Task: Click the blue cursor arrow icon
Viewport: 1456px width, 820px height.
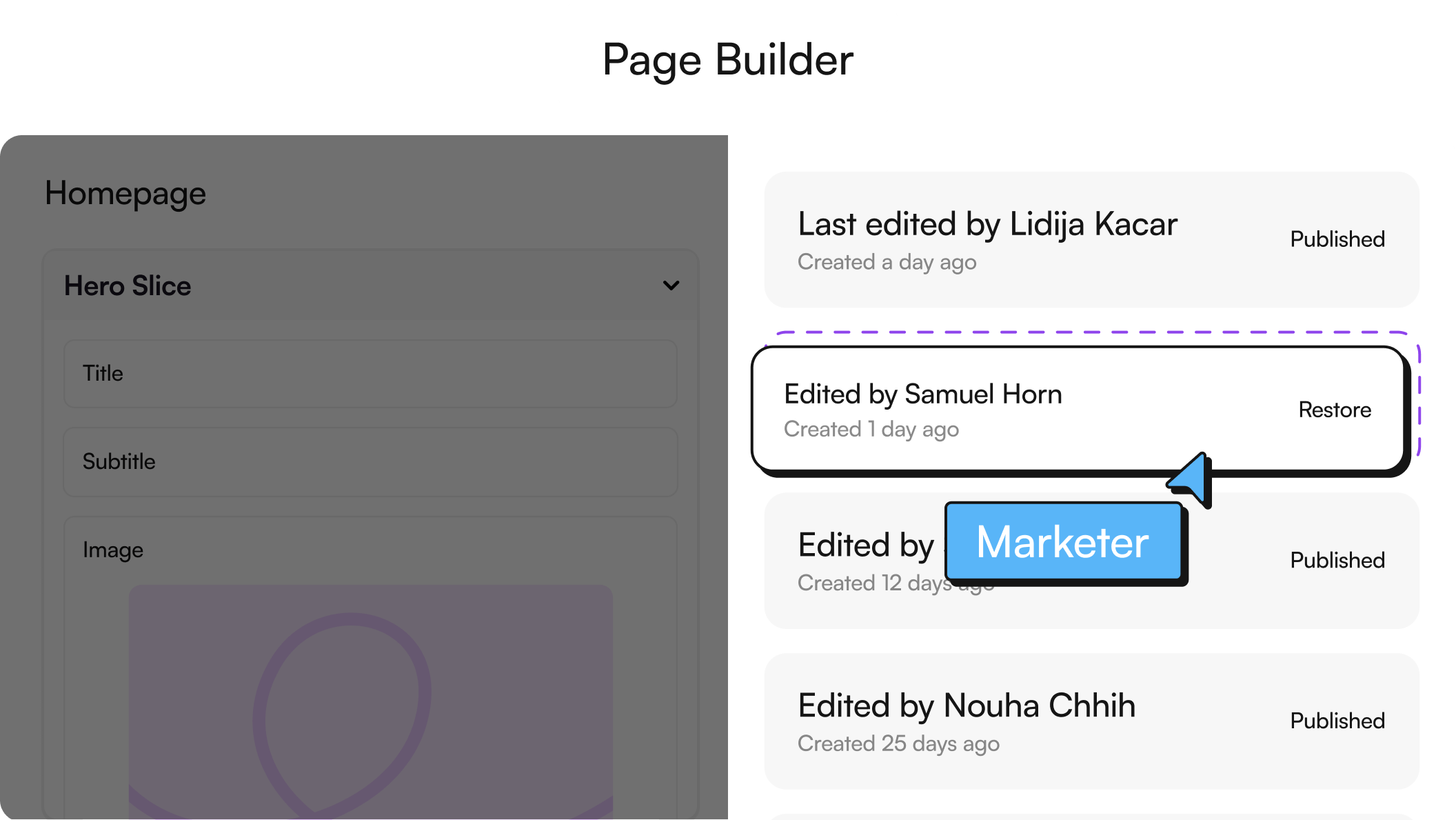Action: 1193,479
